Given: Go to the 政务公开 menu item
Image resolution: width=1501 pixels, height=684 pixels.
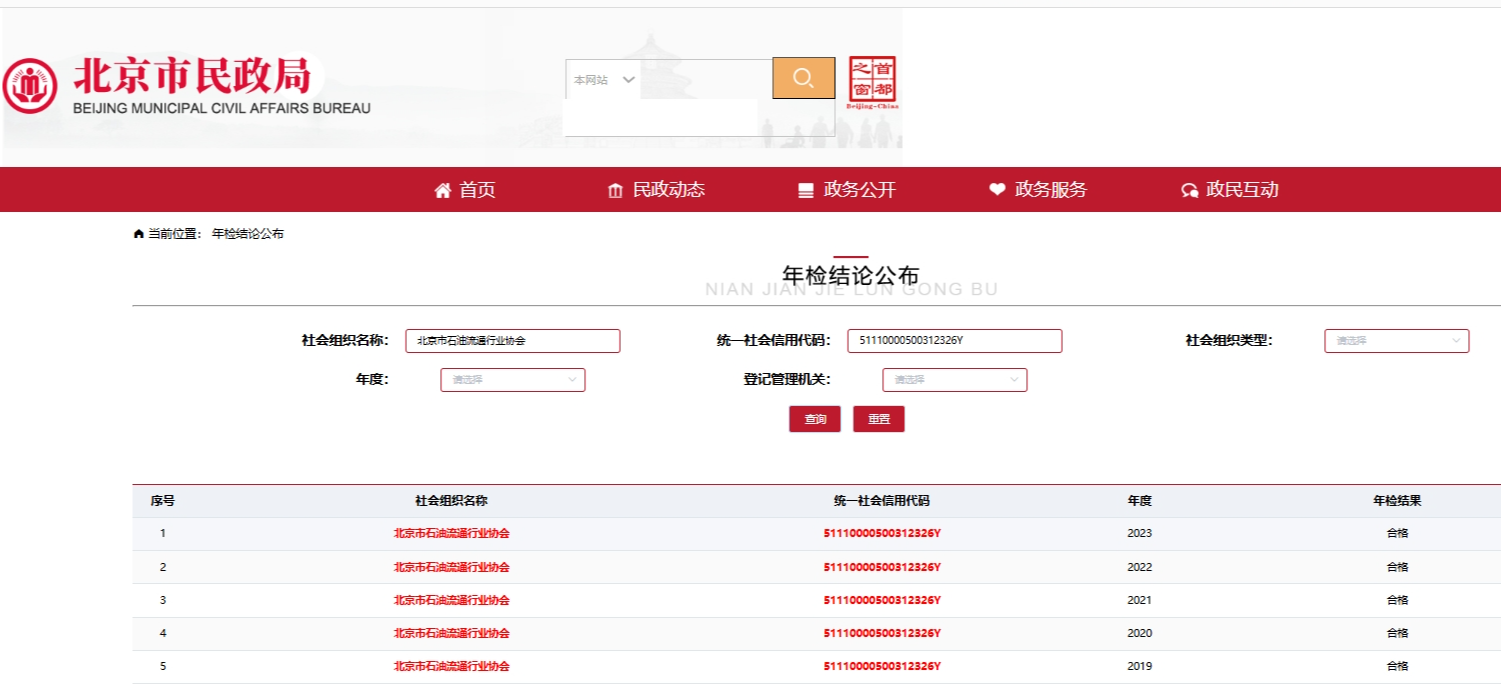Looking at the screenshot, I should pyautogui.click(x=859, y=190).
